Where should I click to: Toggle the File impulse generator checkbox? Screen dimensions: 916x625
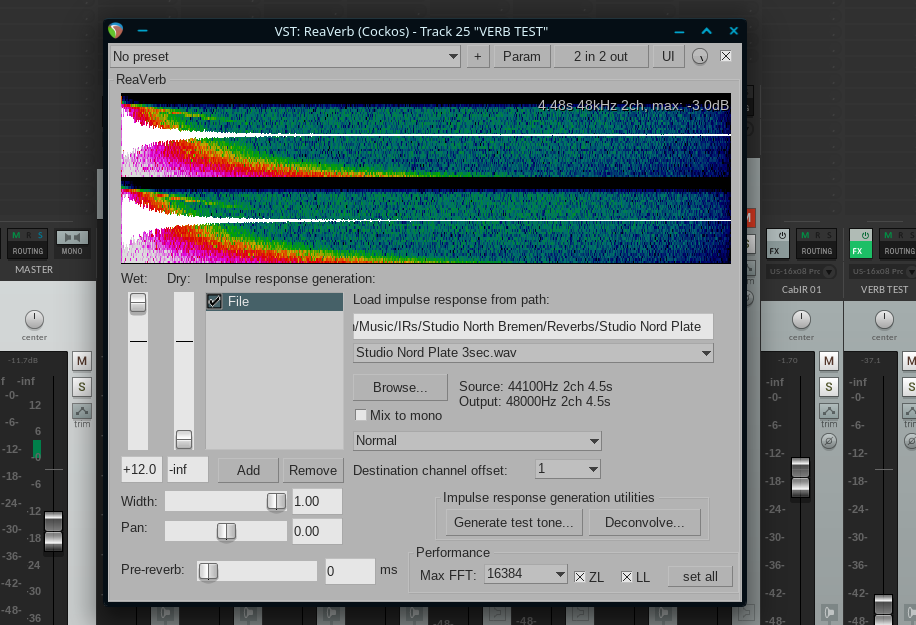[x=214, y=301]
